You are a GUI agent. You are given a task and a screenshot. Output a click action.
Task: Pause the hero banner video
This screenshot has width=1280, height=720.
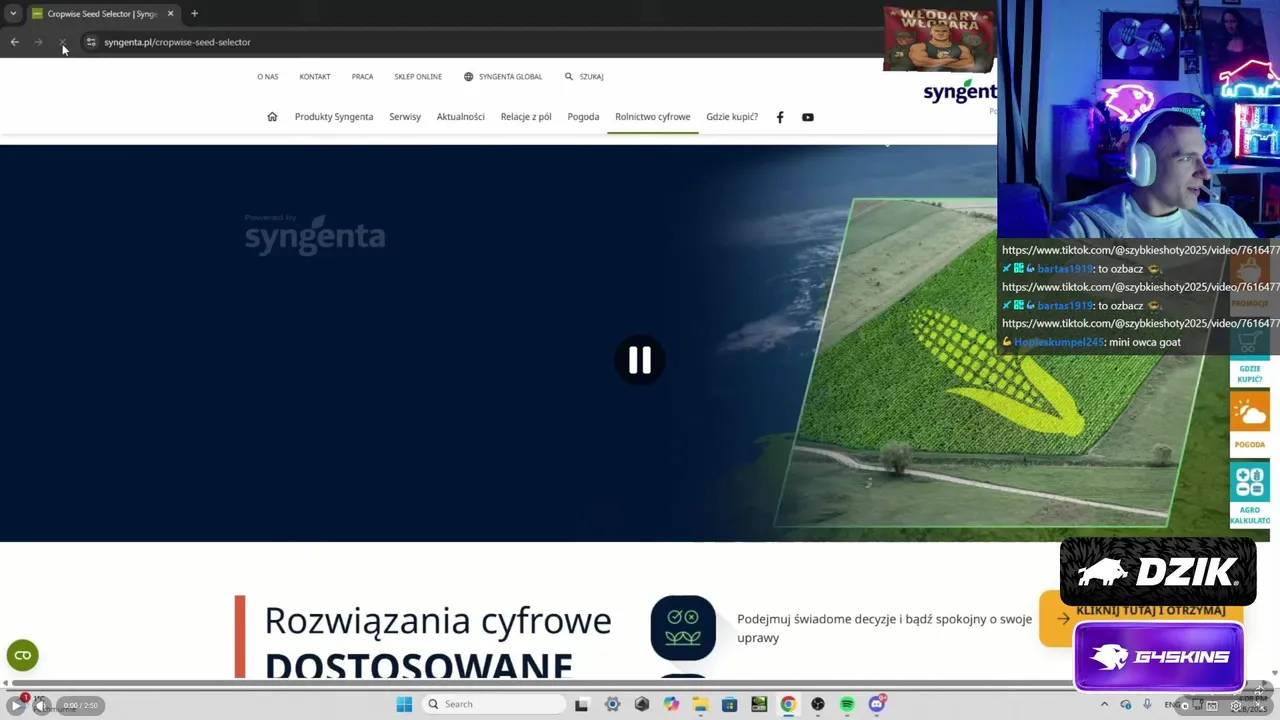tap(640, 360)
